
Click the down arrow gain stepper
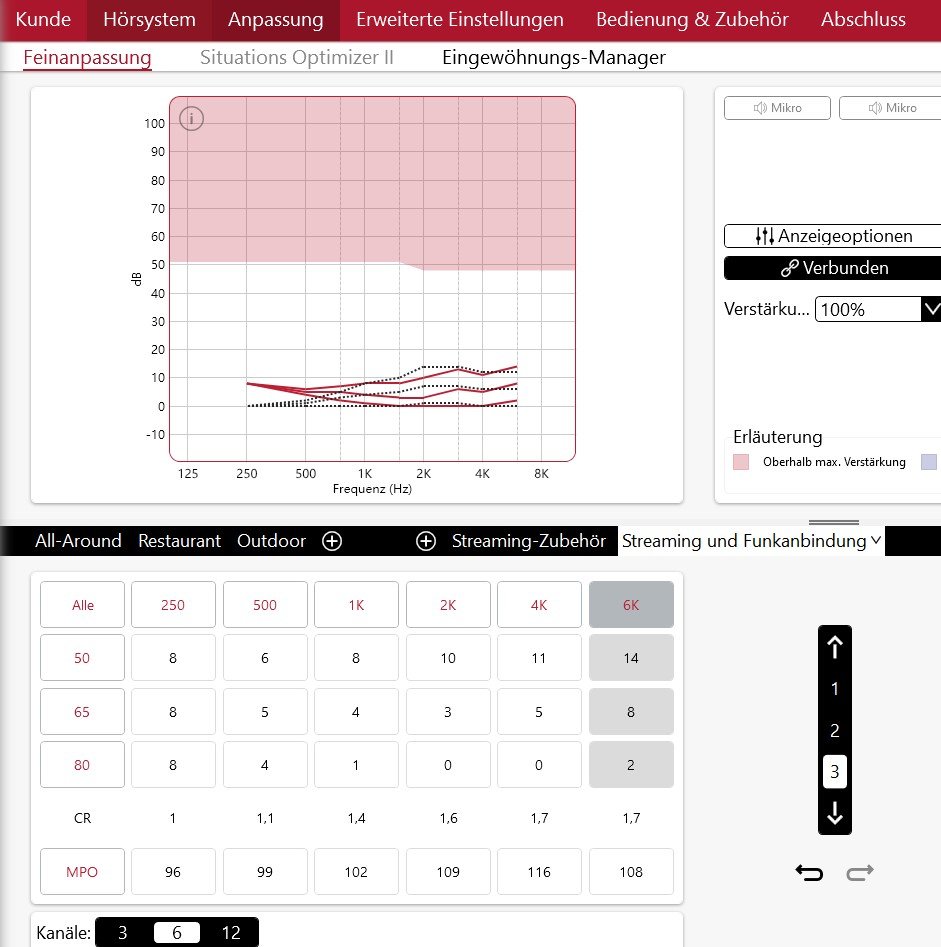tap(835, 814)
